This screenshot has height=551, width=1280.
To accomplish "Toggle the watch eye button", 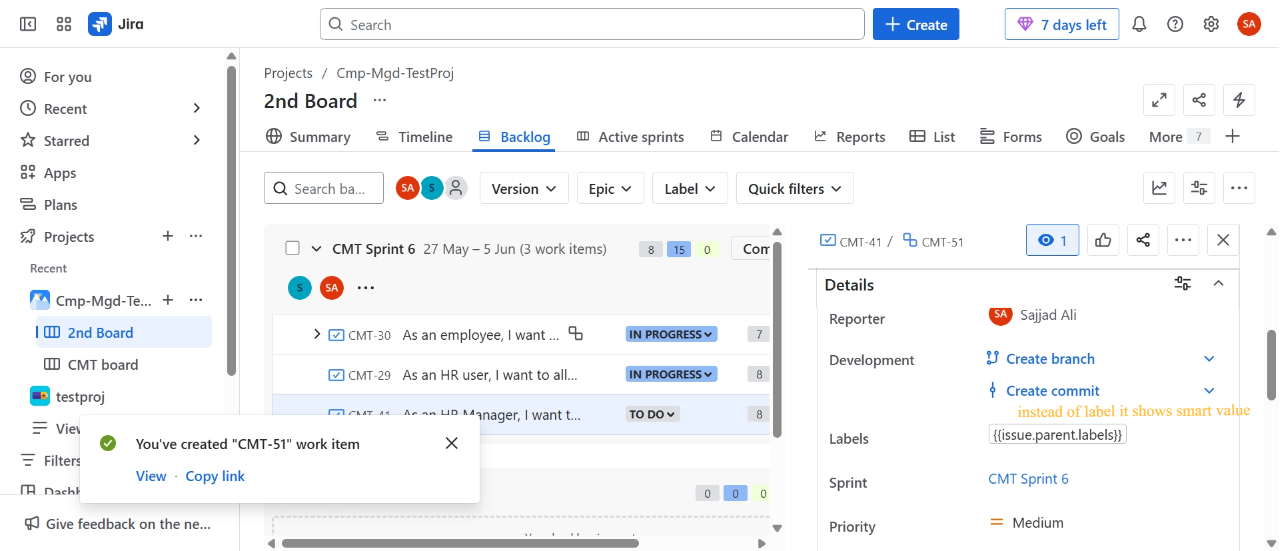I will 1053,240.
